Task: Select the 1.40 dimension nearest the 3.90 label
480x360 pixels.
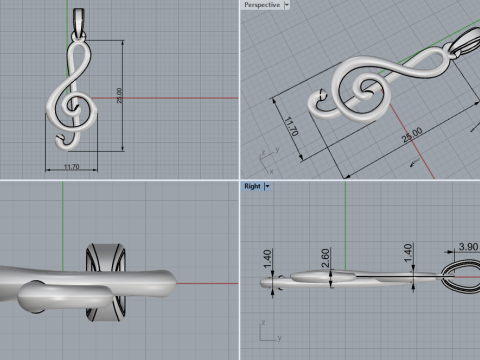Action: (408, 253)
